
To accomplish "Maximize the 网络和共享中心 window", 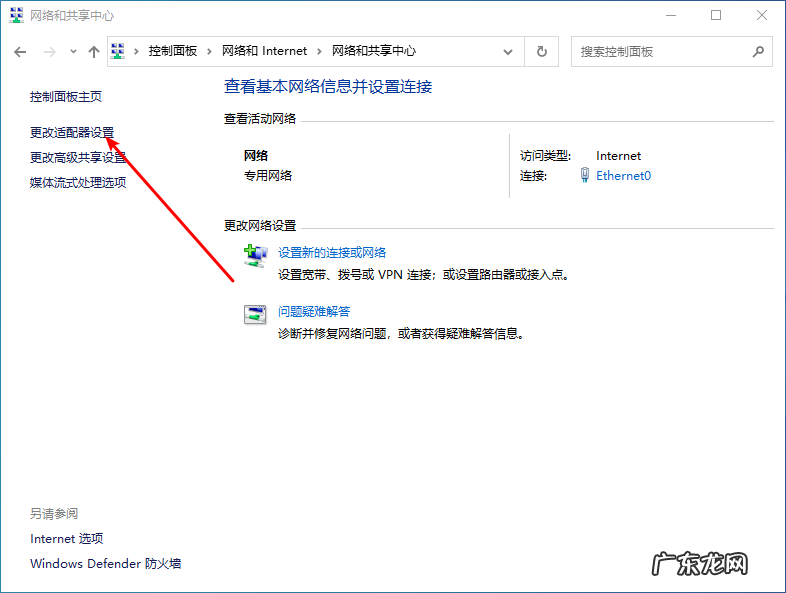I will [x=716, y=16].
